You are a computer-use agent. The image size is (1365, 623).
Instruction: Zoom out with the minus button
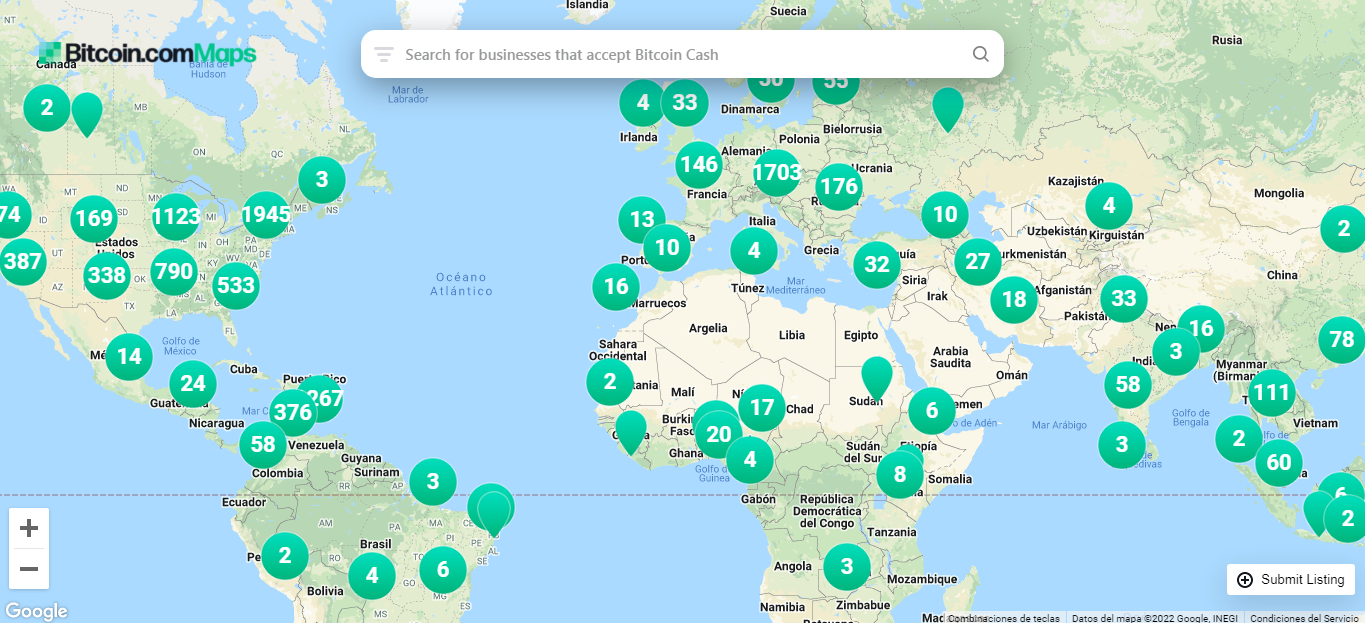tap(29, 569)
